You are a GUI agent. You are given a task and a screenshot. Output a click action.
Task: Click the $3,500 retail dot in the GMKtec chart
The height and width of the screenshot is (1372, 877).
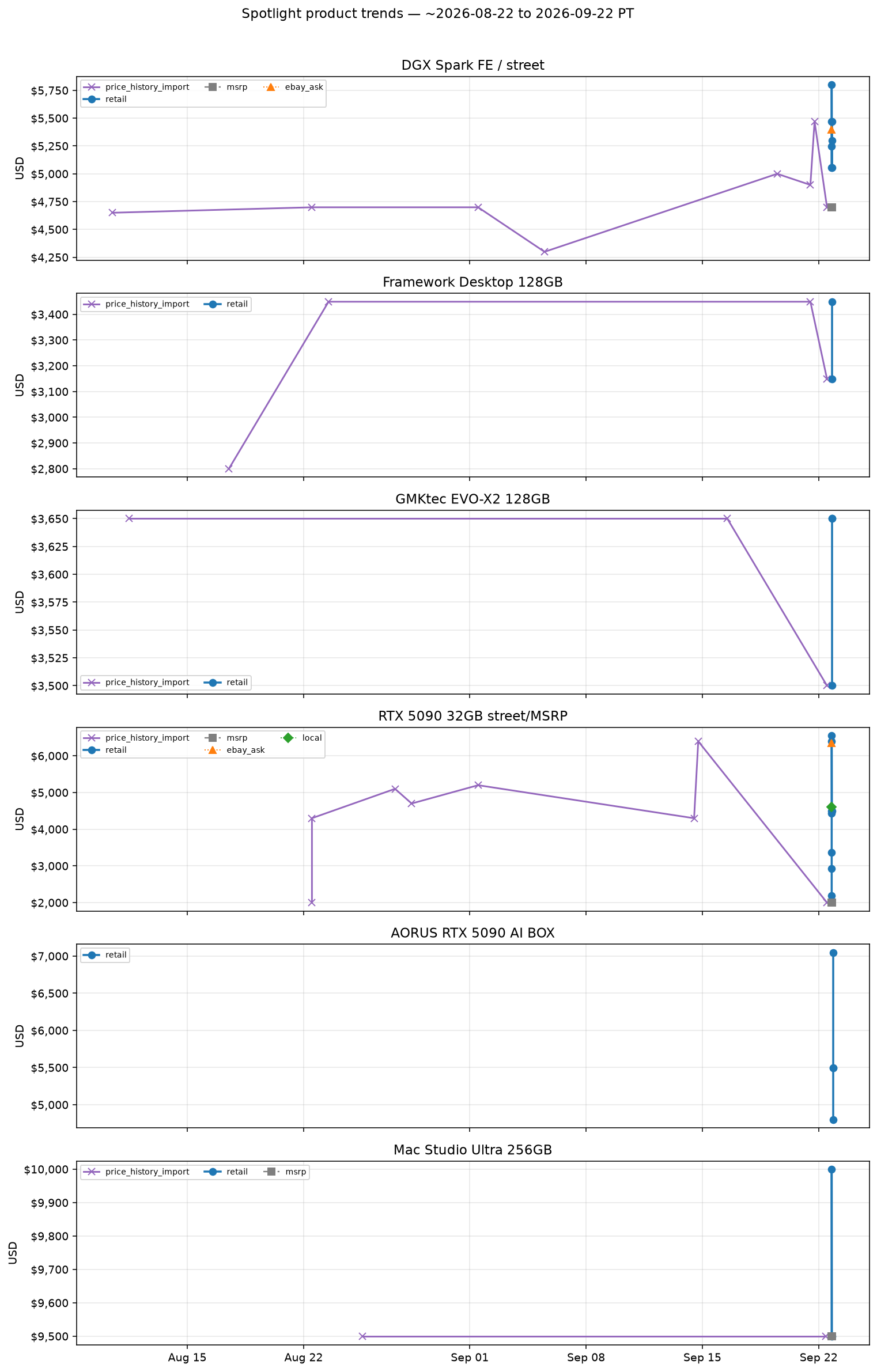click(x=832, y=685)
